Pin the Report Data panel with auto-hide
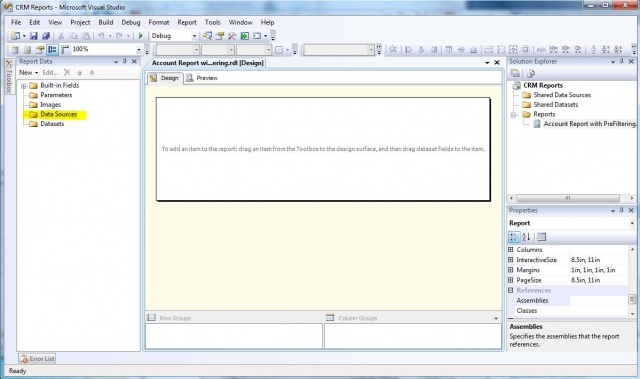Screen dimensions: 640x379 pyautogui.click(x=125, y=61)
